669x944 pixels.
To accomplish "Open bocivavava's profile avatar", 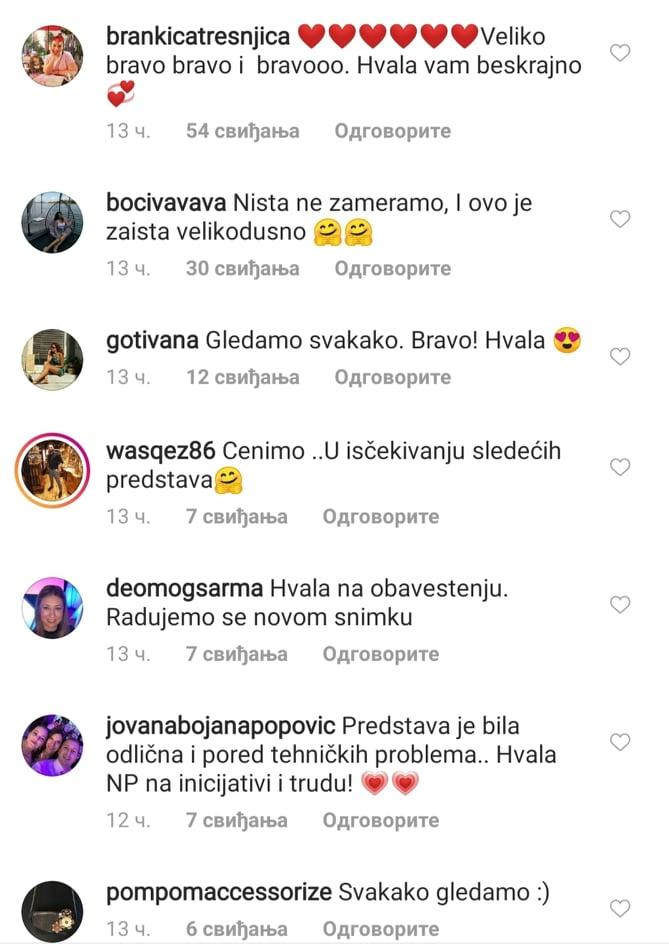I will point(52,222).
